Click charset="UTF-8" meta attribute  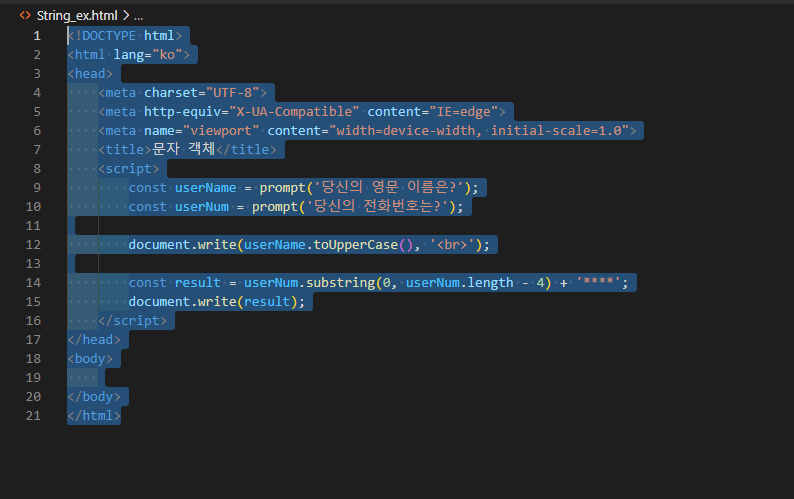[202, 93]
